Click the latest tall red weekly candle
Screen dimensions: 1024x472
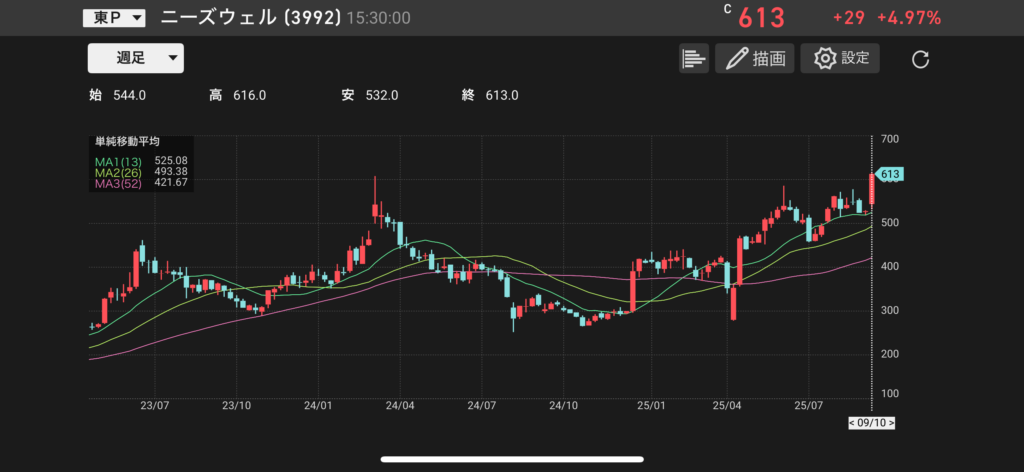pos(872,190)
